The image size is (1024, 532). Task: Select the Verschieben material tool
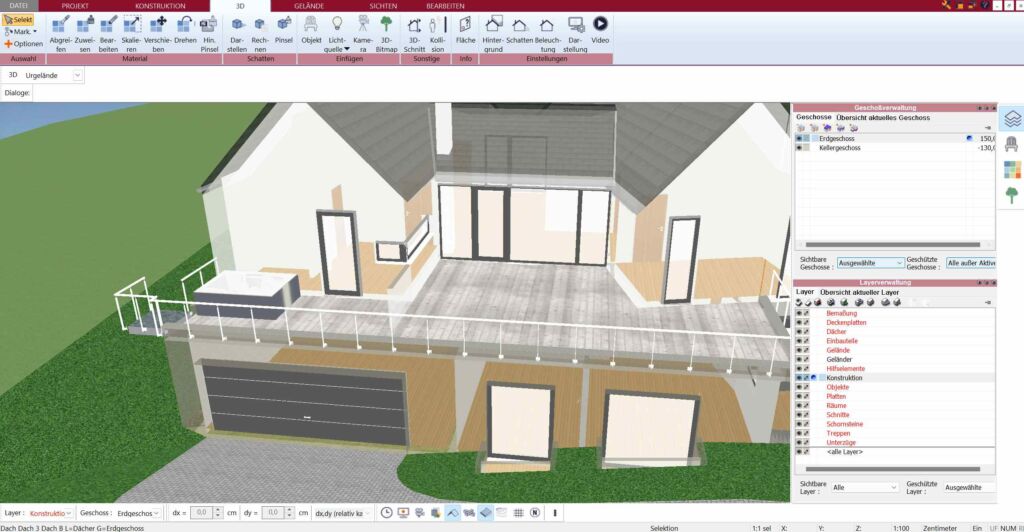point(158,34)
